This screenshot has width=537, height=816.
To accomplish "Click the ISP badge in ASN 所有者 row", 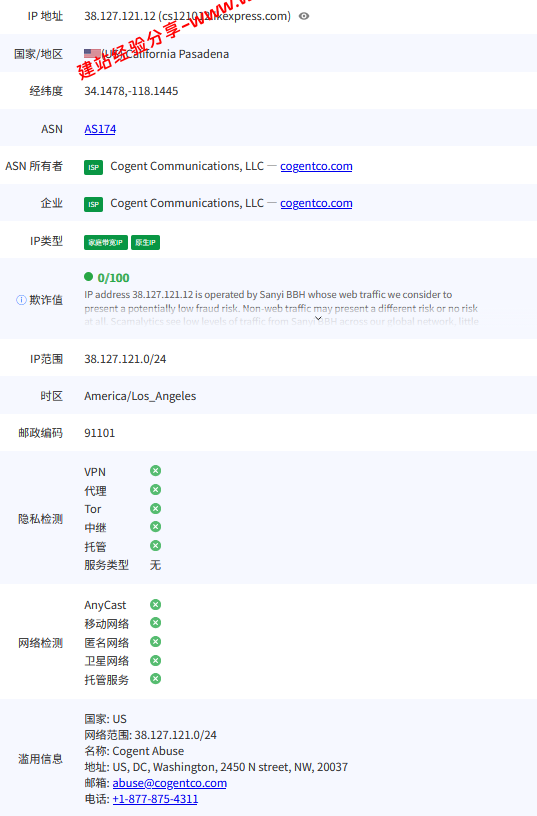I will pyautogui.click(x=94, y=167).
